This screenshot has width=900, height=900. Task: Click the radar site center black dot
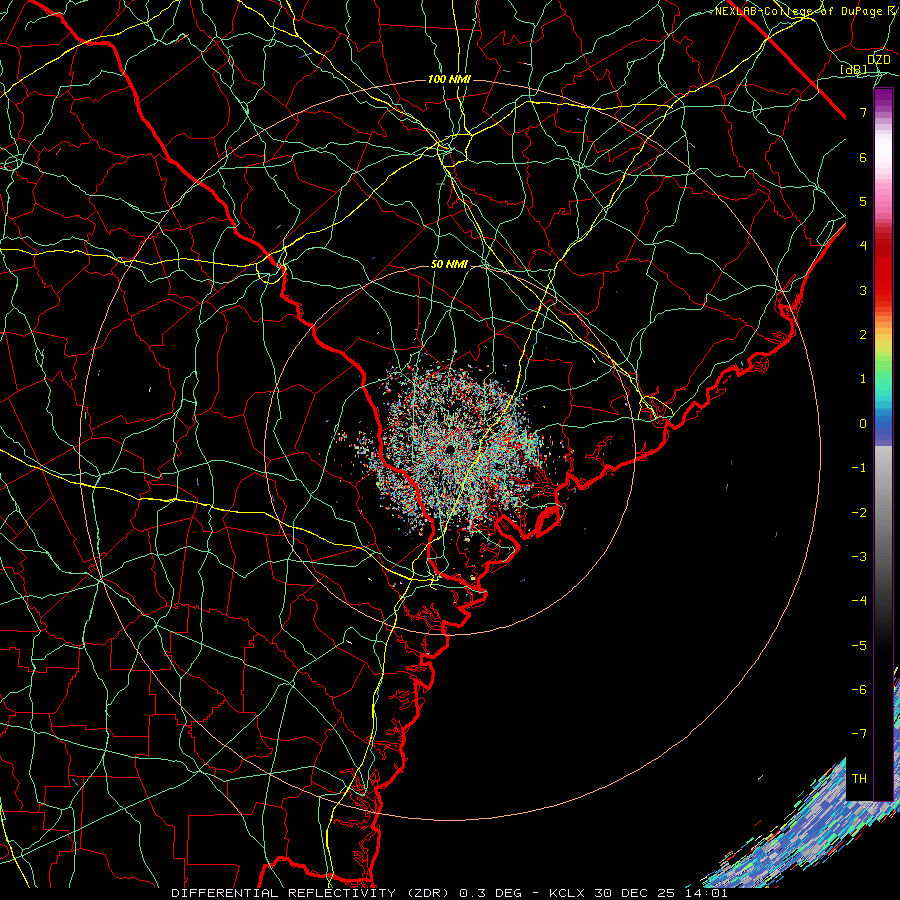tap(449, 449)
